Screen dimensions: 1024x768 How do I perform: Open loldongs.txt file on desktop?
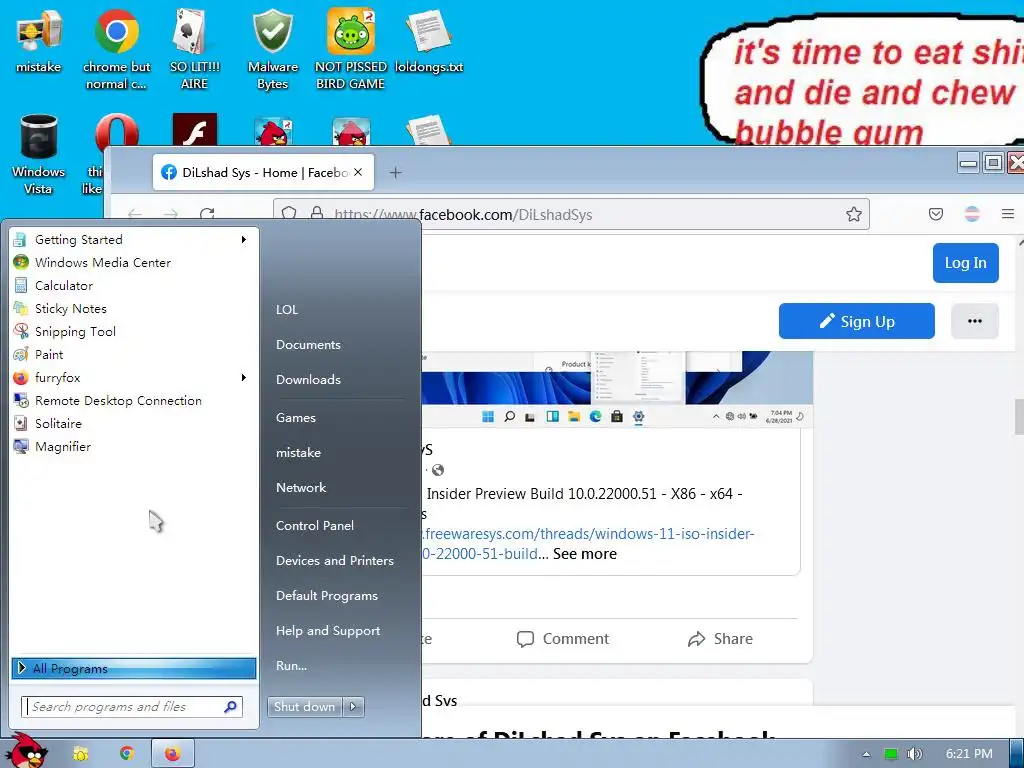pos(429,40)
